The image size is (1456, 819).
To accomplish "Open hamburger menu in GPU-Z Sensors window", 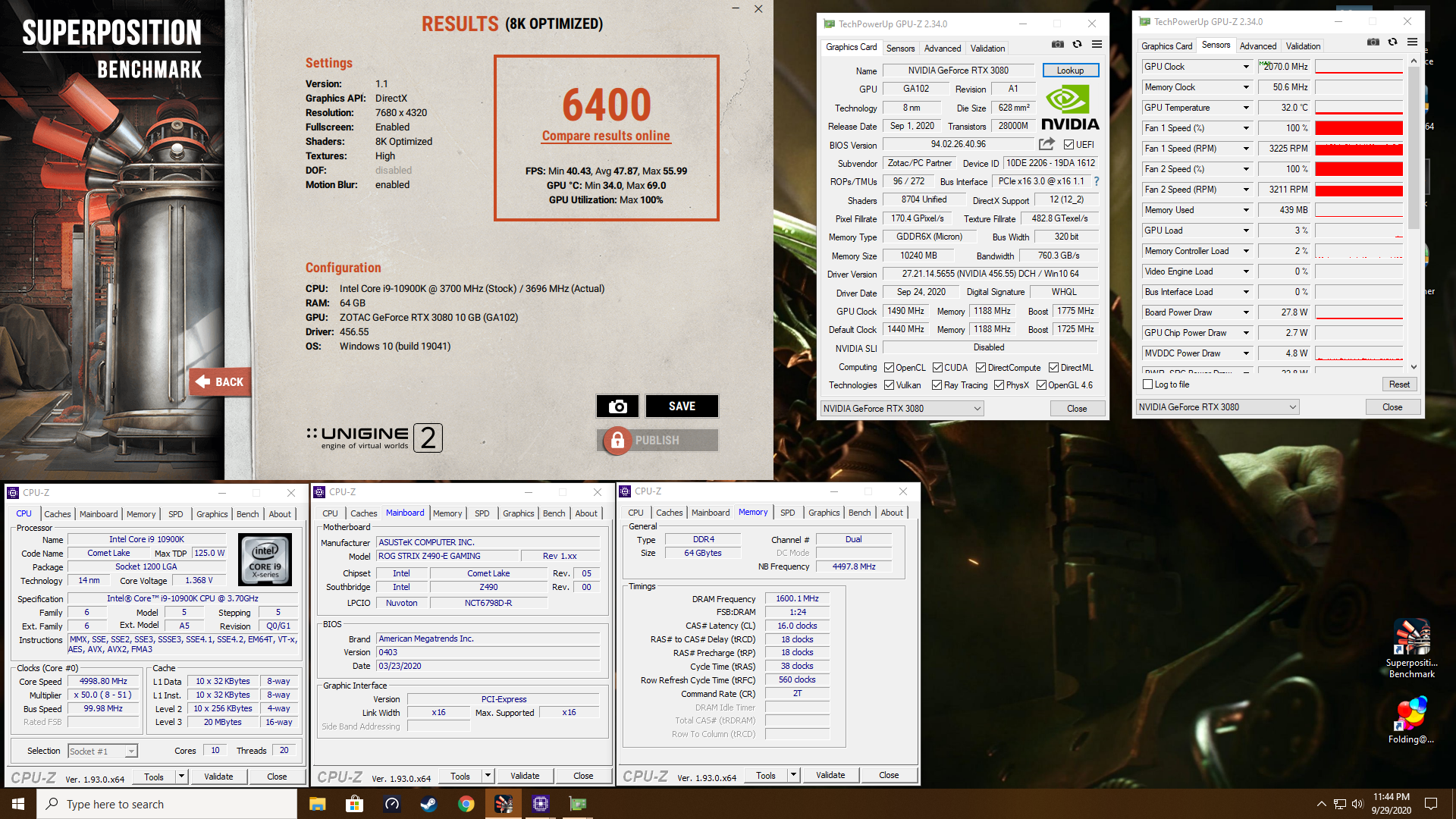I will [x=1412, y=42].
